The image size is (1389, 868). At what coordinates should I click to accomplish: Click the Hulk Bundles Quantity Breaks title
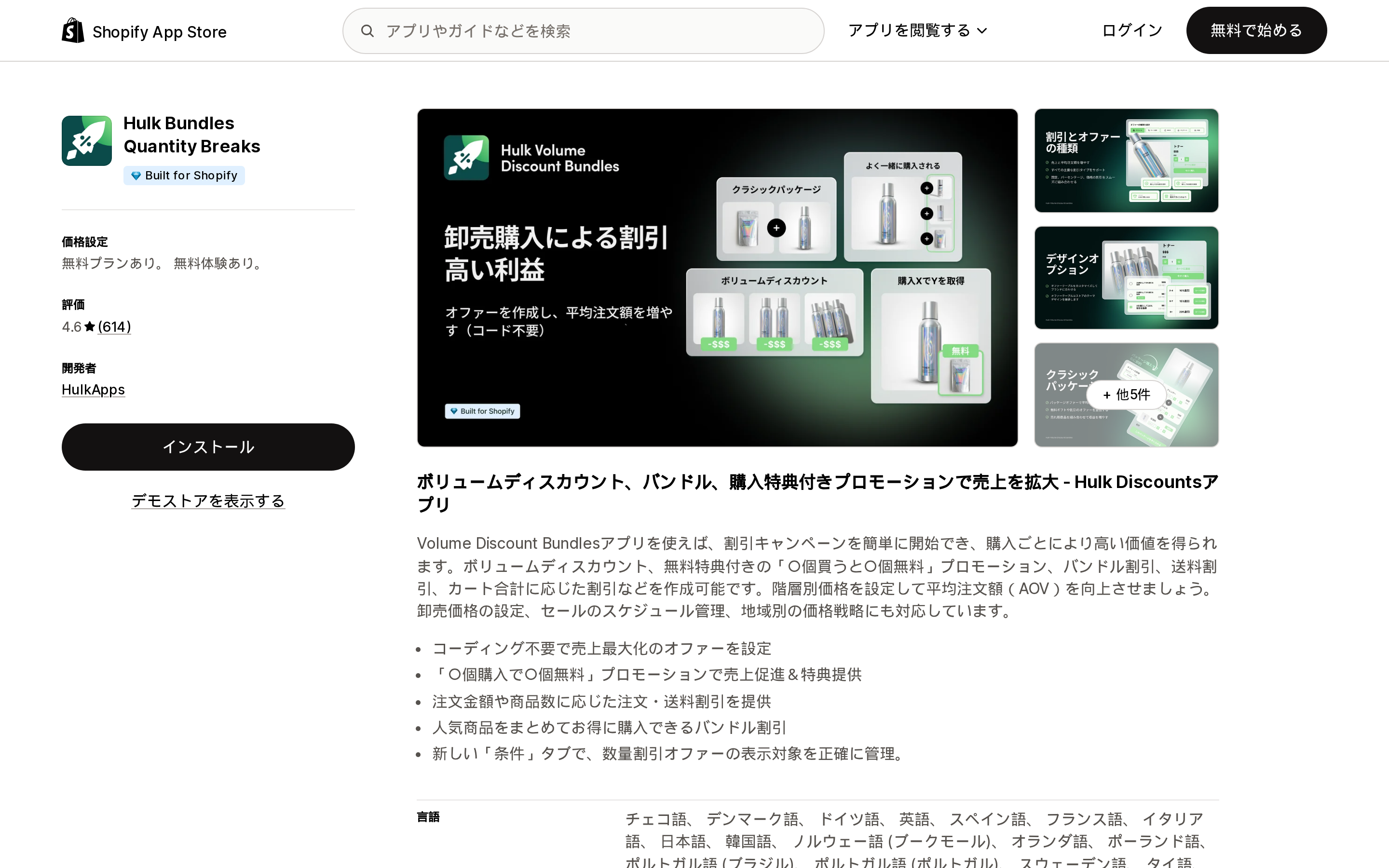point(191,135)
